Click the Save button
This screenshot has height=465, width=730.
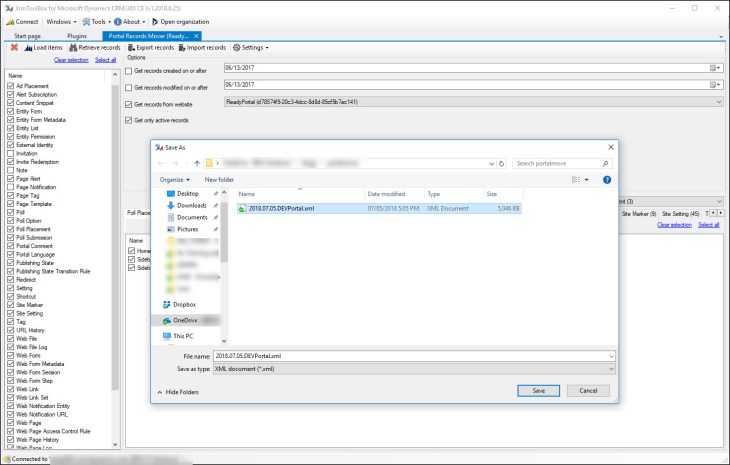pyautogui.click(x=539, y=391)
